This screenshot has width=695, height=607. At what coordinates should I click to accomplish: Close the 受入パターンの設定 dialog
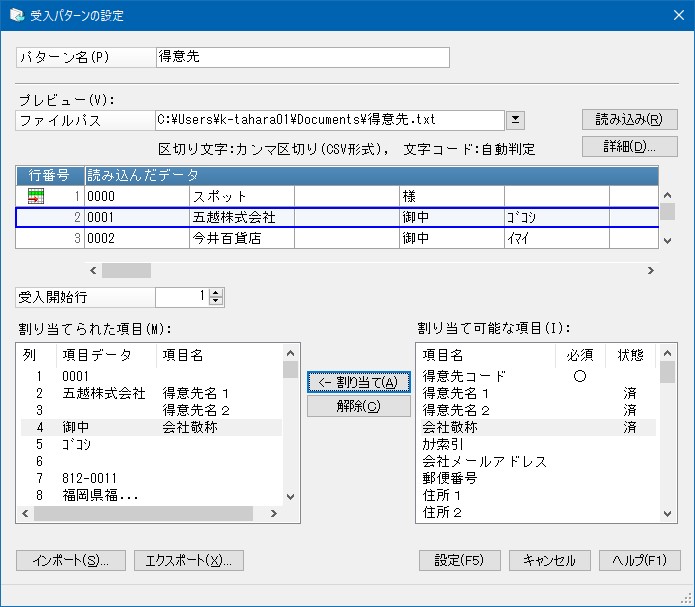[x=671, y=15]
